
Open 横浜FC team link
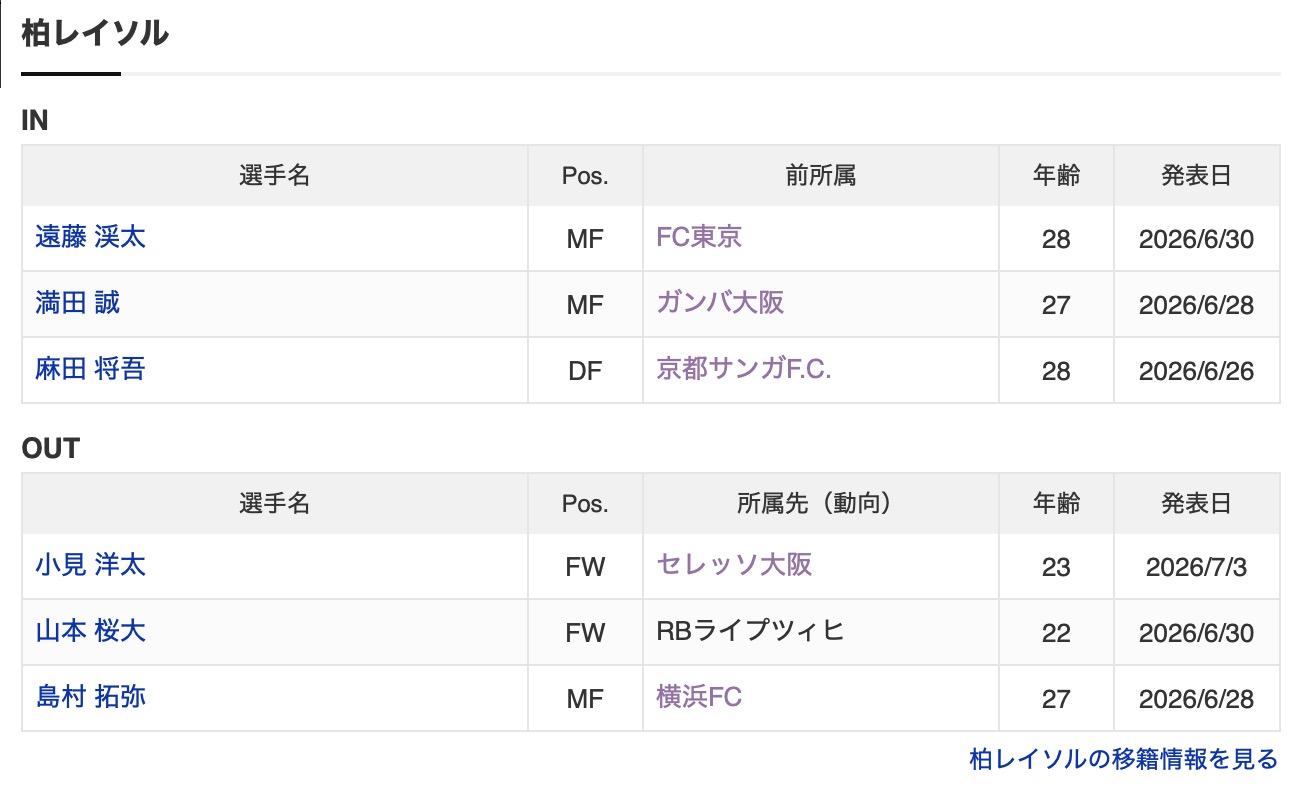[x=699, y=697]
